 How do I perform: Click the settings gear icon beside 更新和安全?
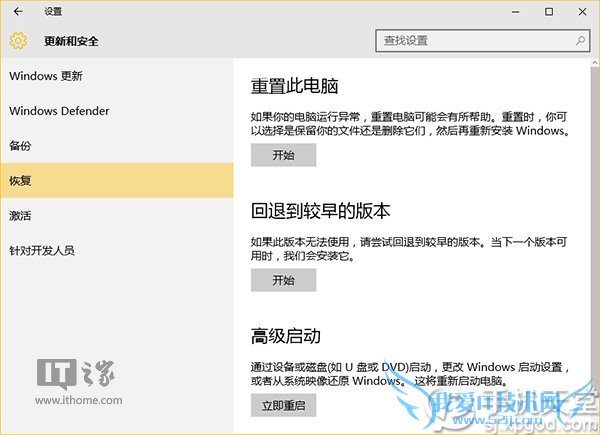(18, 41)
